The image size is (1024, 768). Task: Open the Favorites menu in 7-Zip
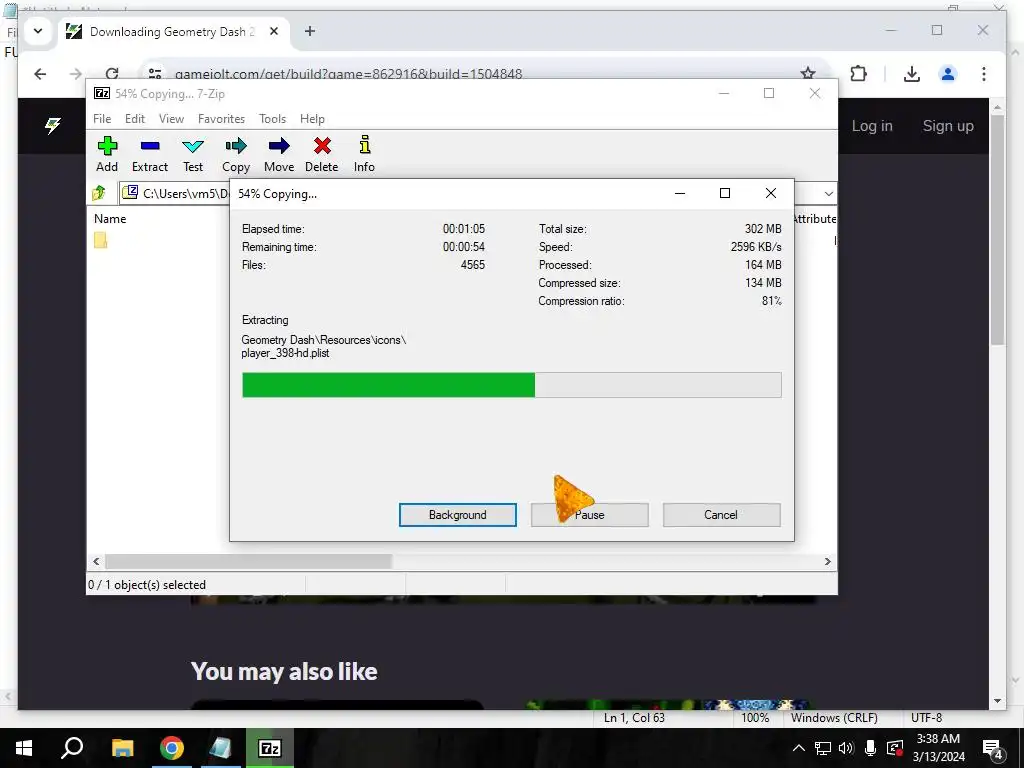(x=221, y=119)
